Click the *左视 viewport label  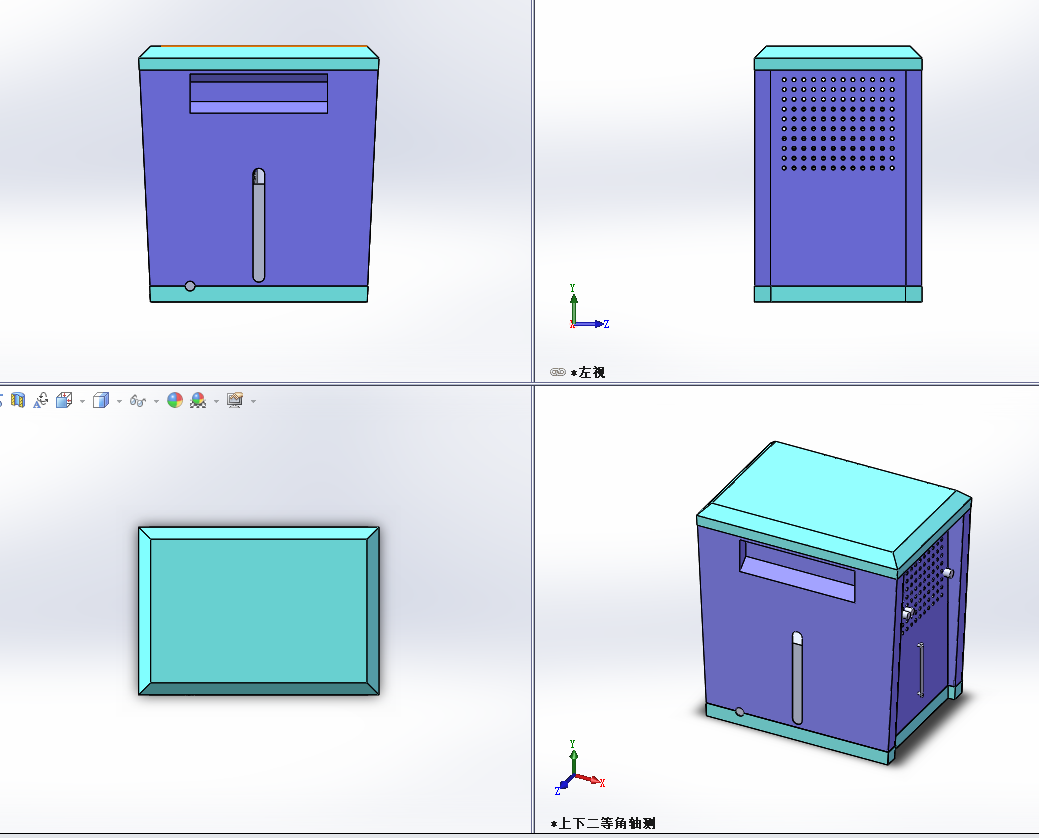click(588, 372)
